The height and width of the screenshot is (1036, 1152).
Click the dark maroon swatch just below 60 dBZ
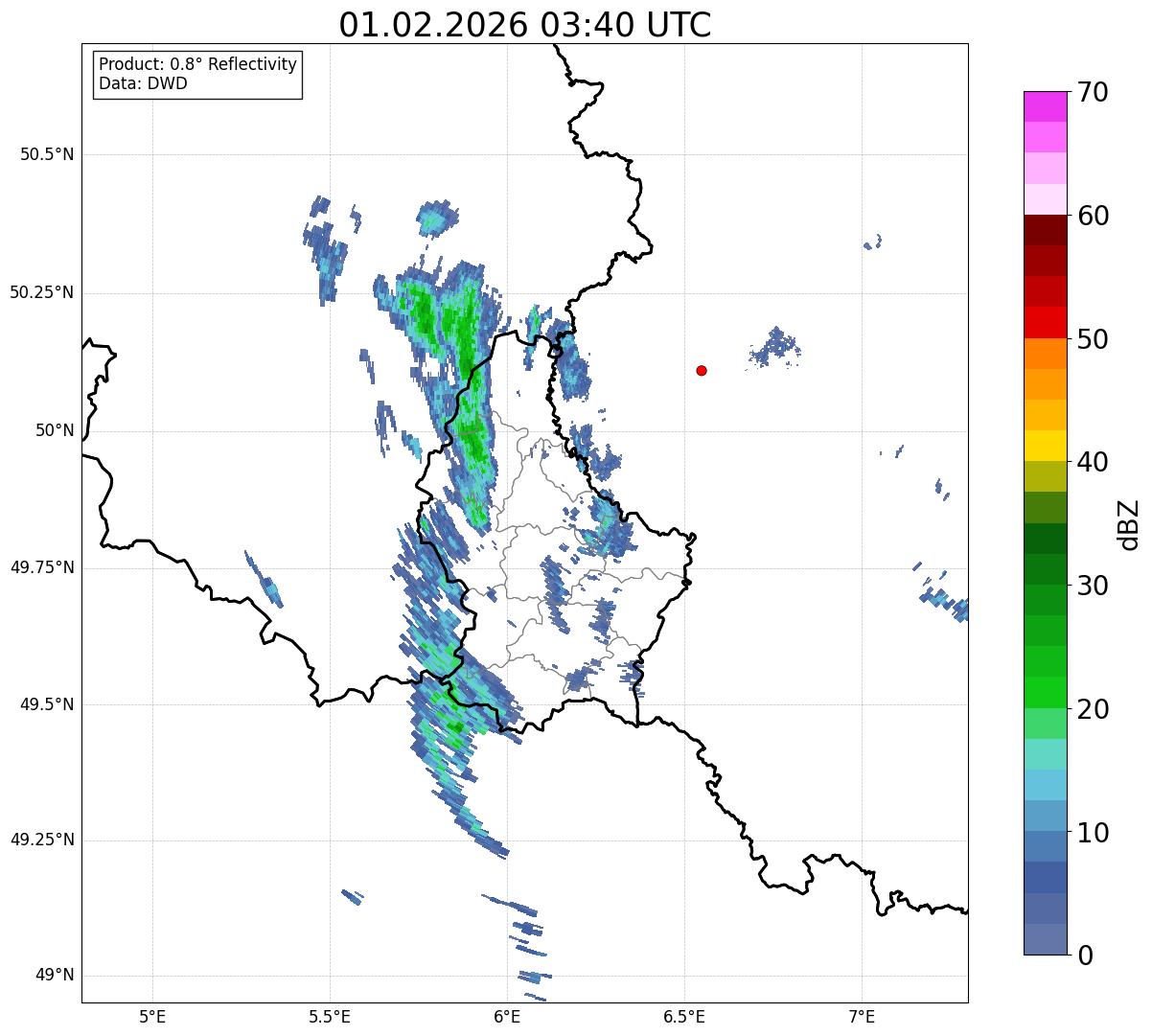(1045, 230)
